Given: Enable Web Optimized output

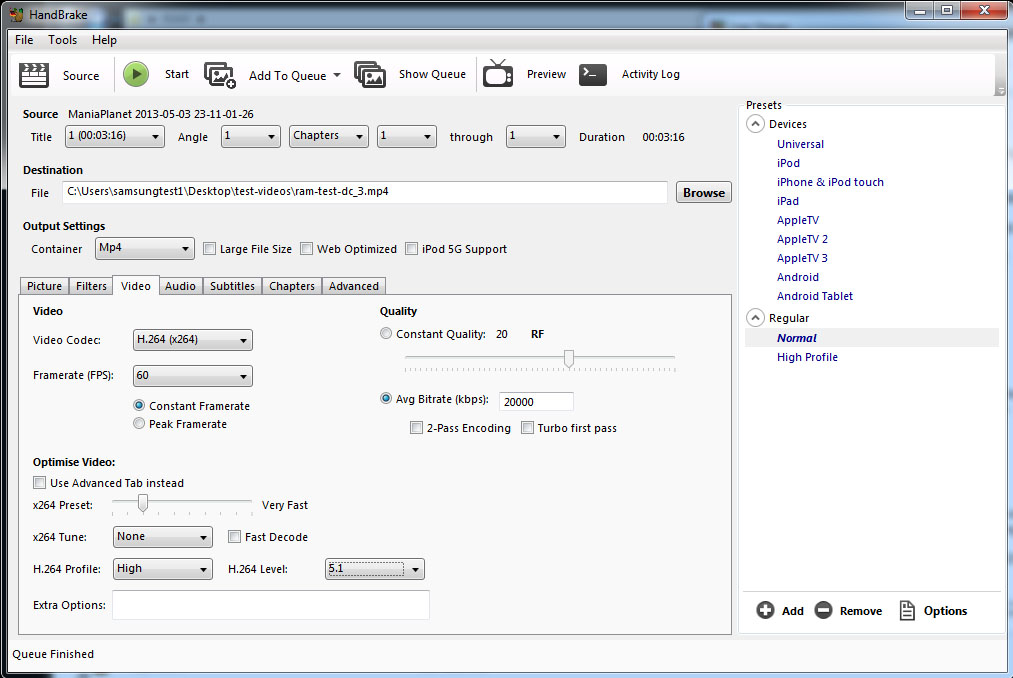Looking at the screenshot, I should click(x=306, y=248).
